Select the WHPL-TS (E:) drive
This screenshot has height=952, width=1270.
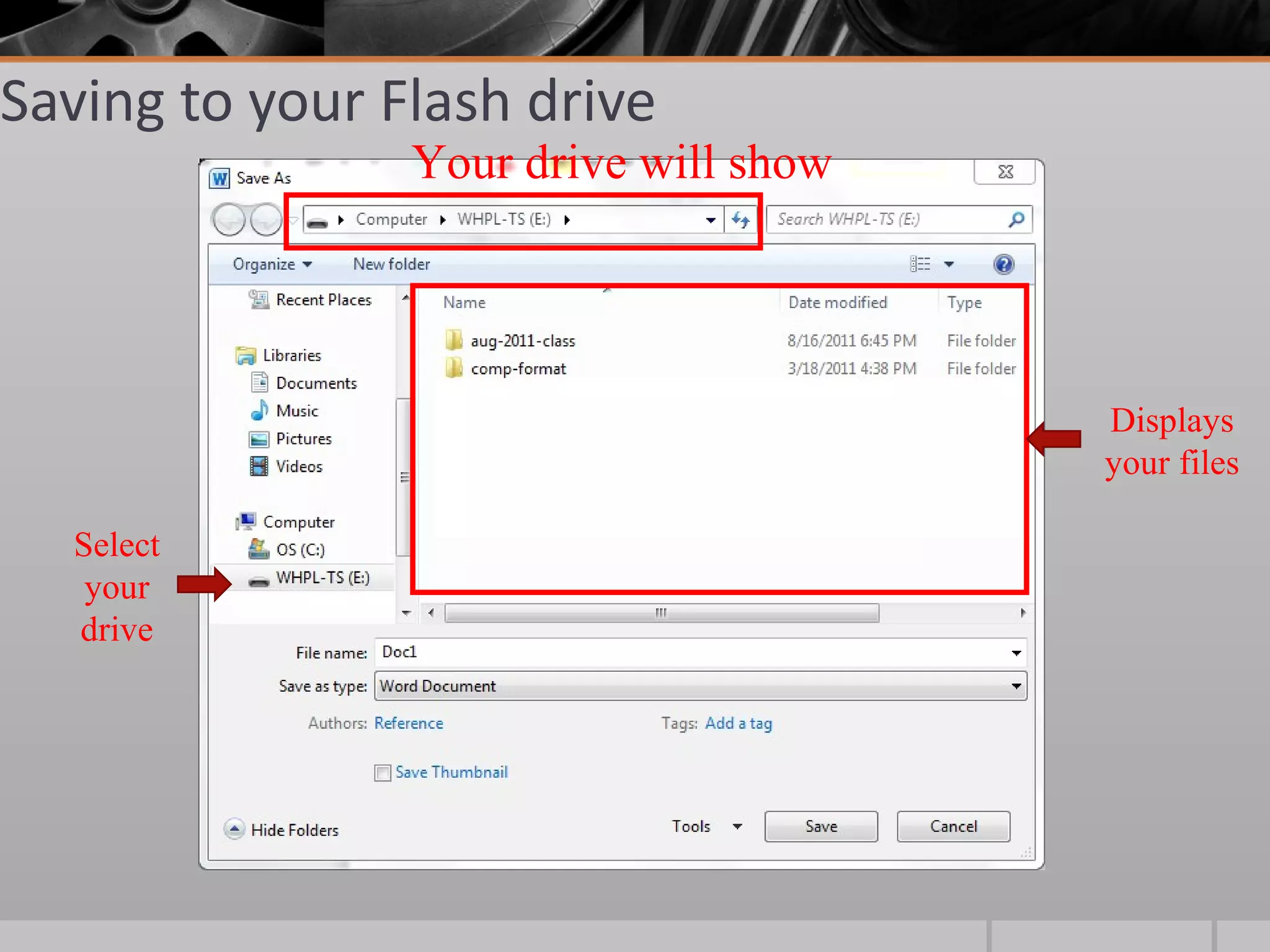click(309, 578)
